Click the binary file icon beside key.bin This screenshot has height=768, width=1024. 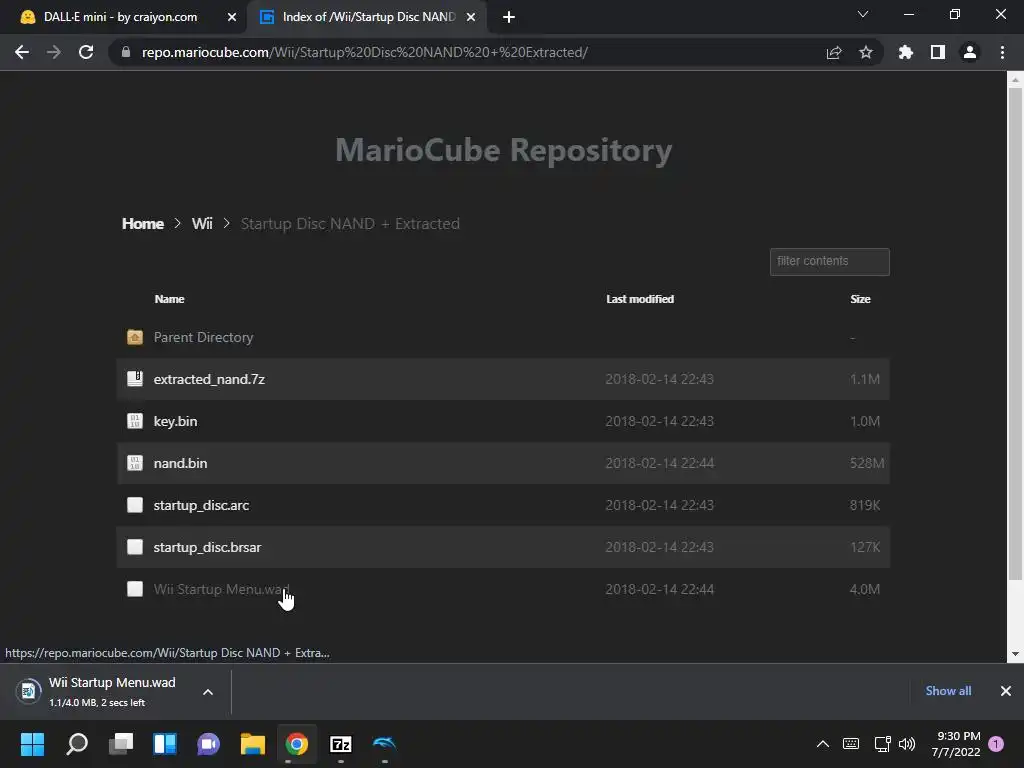tap(135, 421)
